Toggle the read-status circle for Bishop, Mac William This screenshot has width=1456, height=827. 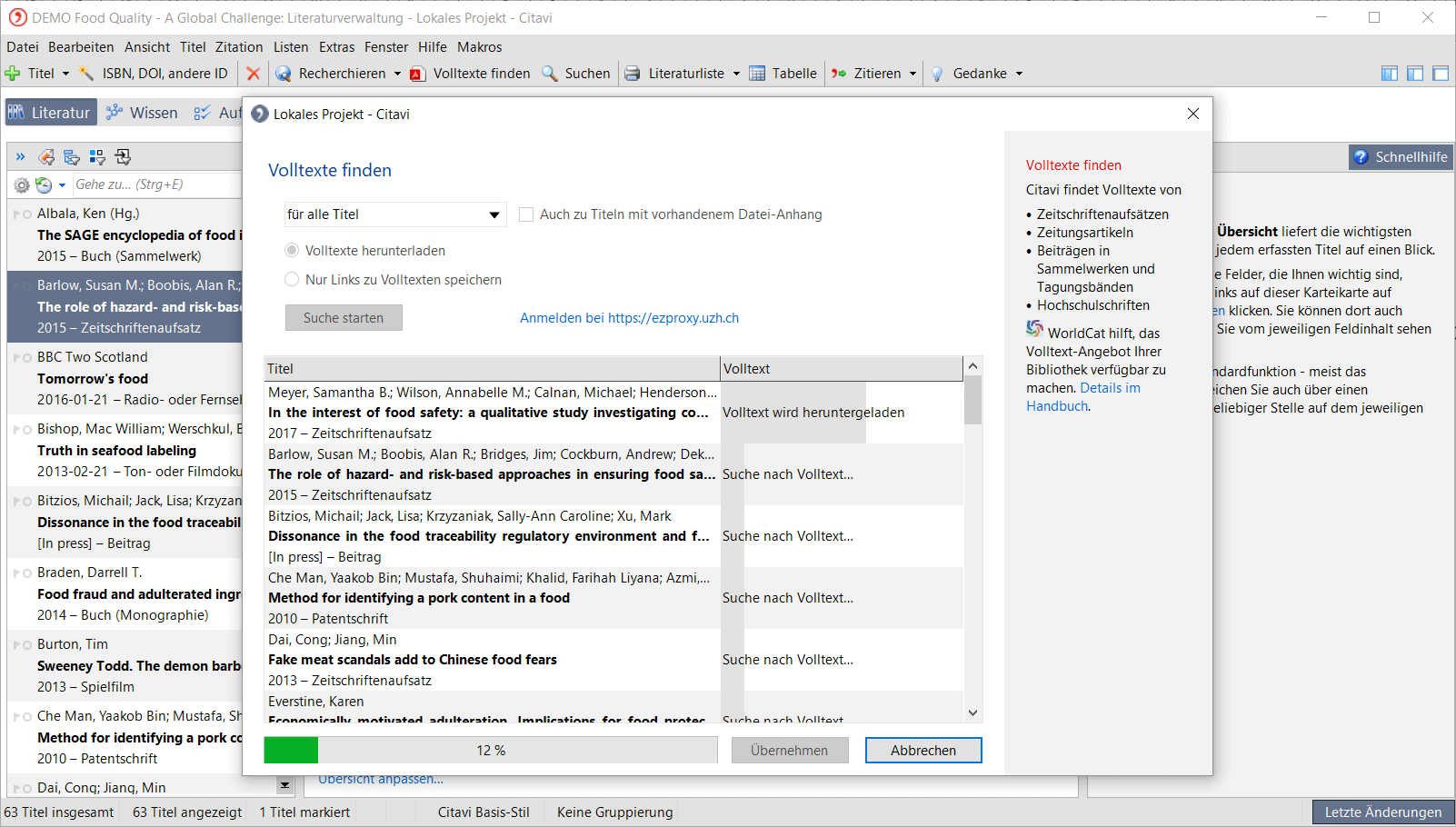[27, 430]
